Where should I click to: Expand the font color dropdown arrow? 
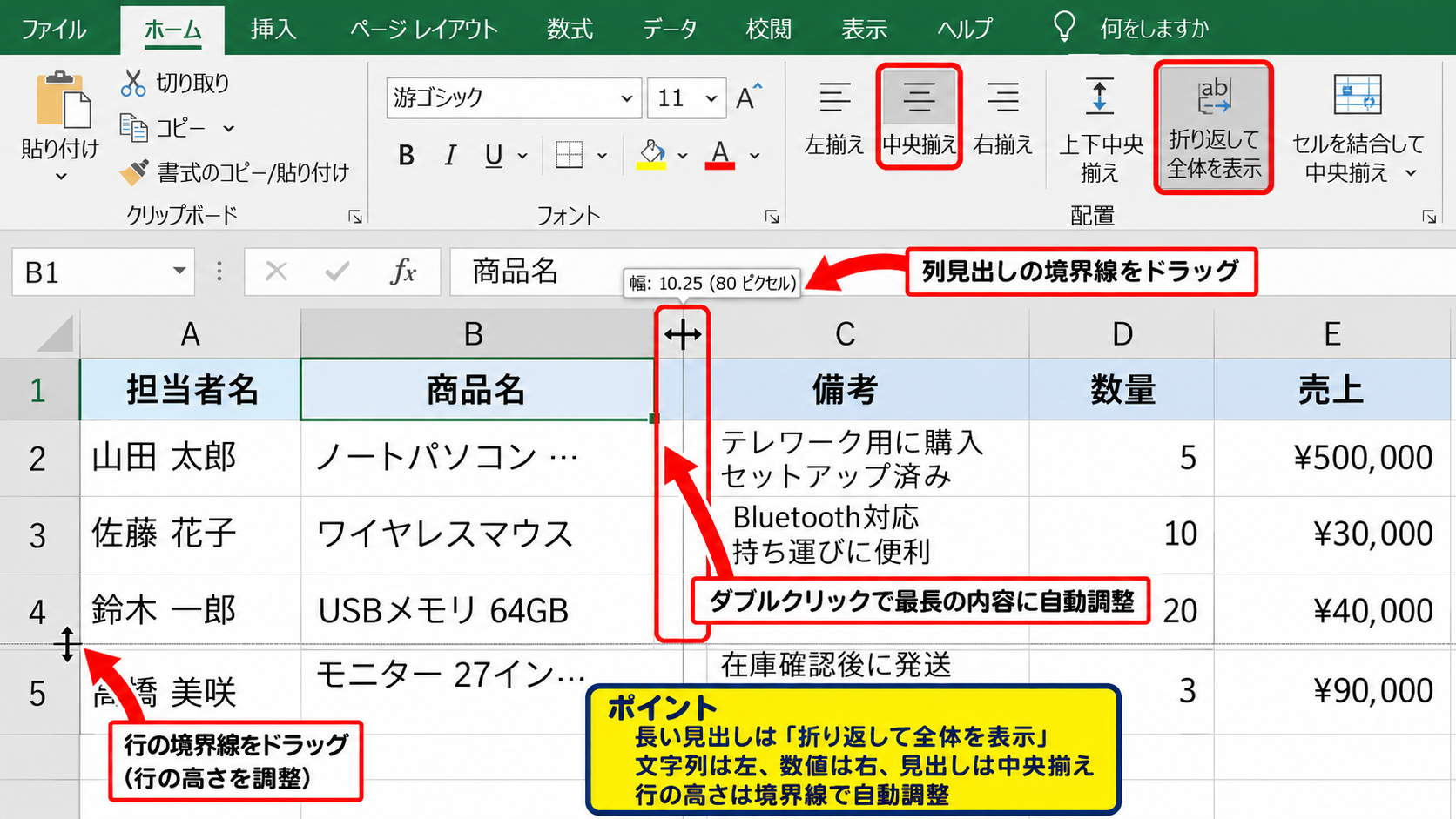tap(755, 157)
